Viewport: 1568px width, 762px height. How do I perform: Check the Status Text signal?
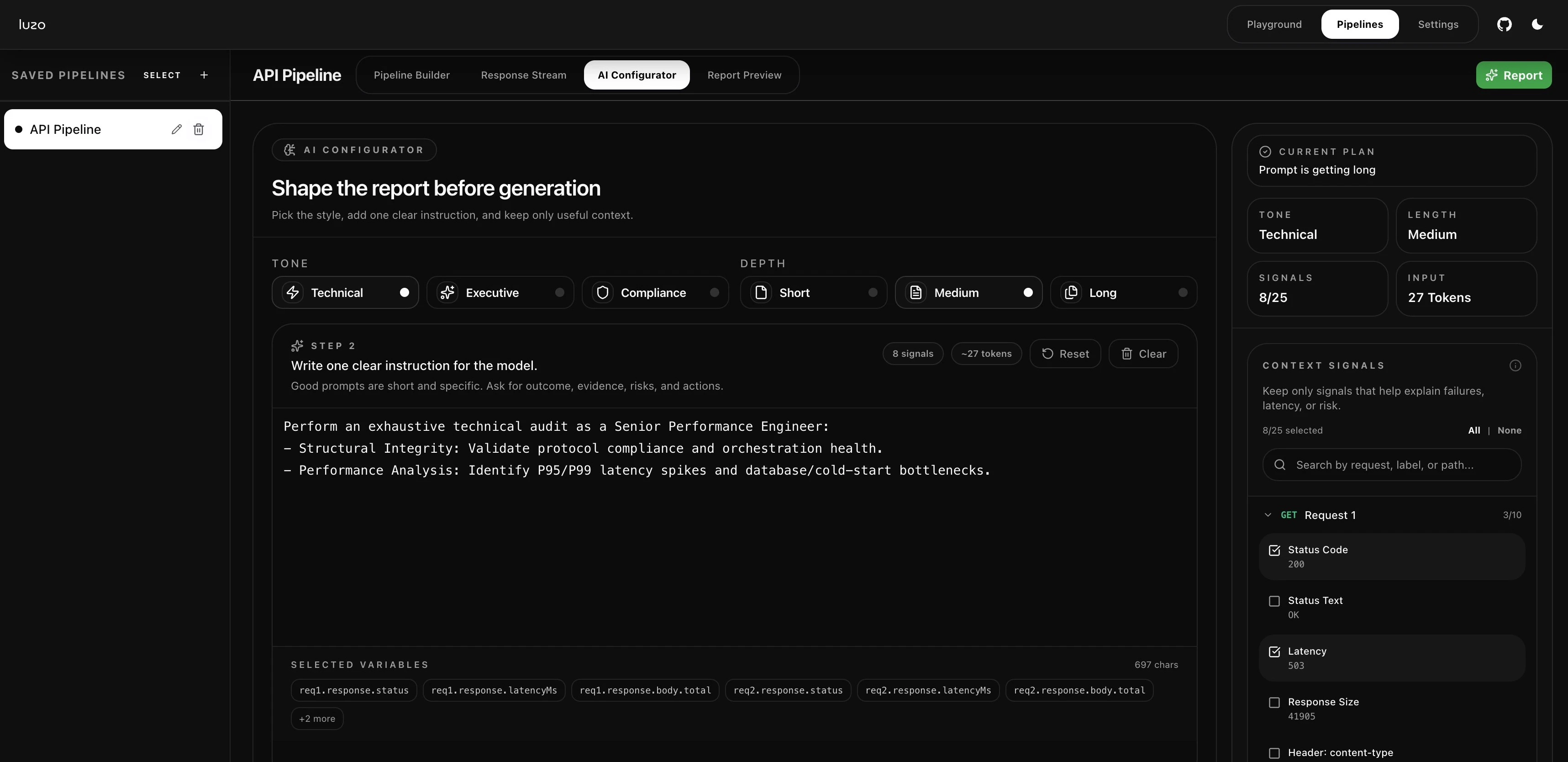(1274, 601)
